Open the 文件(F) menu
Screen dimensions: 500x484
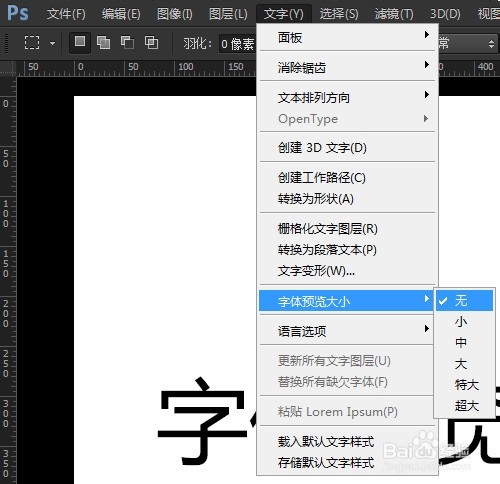[66, 14]
